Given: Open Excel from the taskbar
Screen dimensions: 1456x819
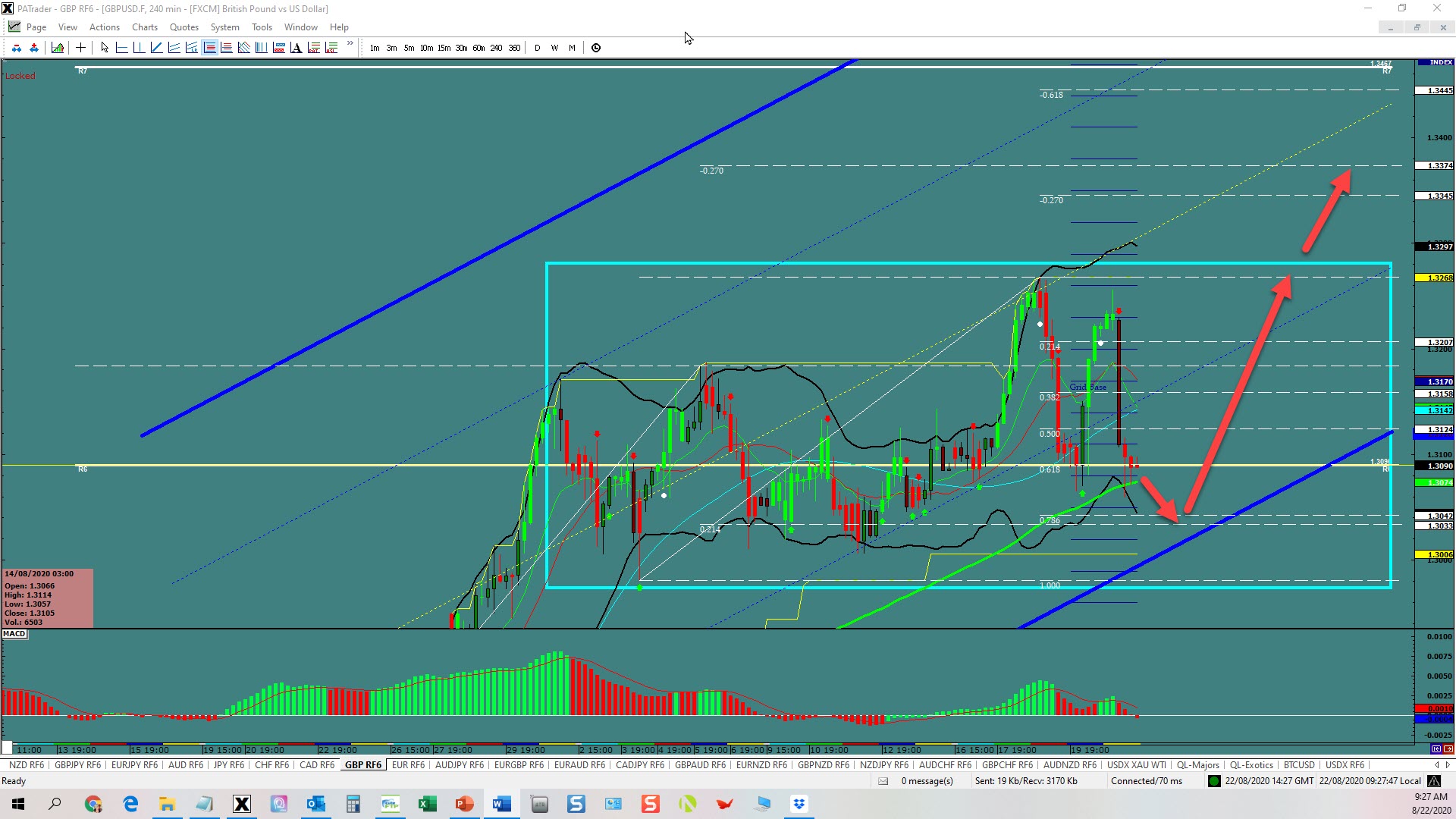Looking at the screenshot, I should point(427,804).
